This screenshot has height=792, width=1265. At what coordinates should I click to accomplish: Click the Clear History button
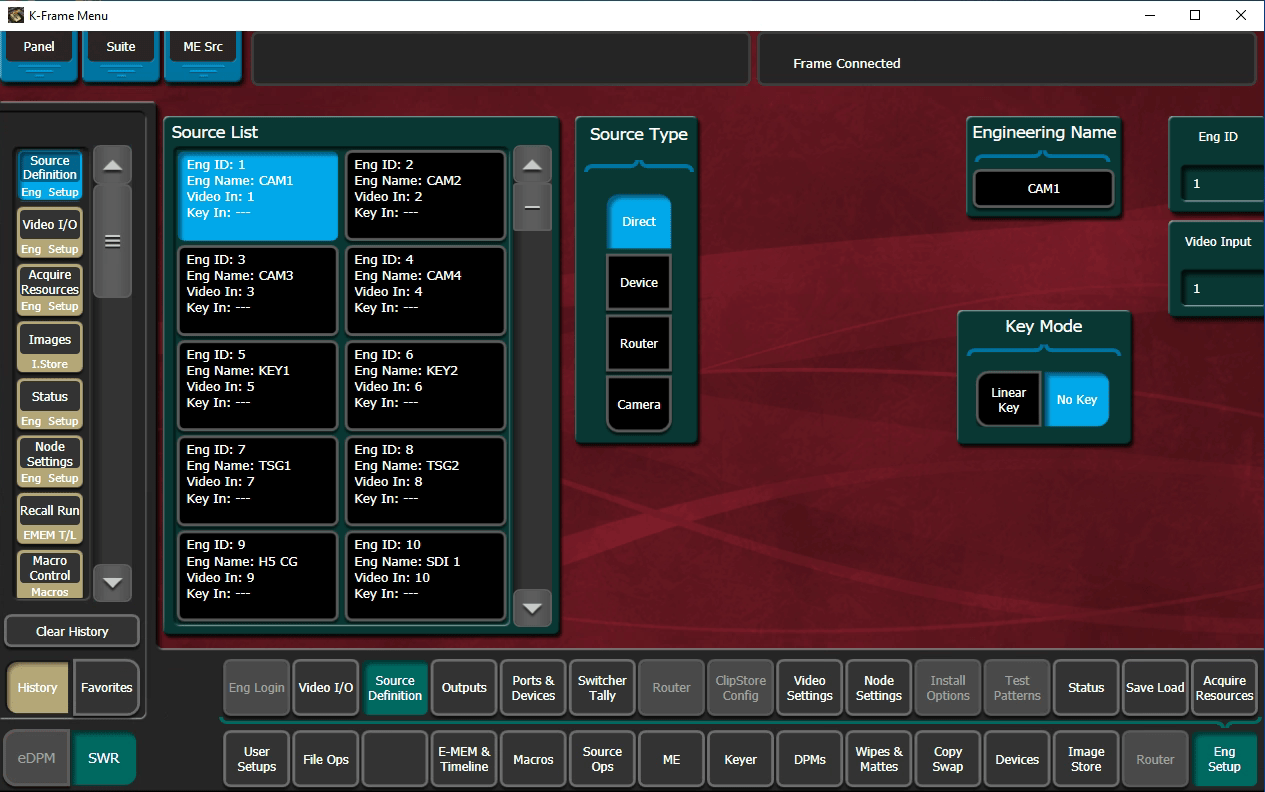pos(72,631)
